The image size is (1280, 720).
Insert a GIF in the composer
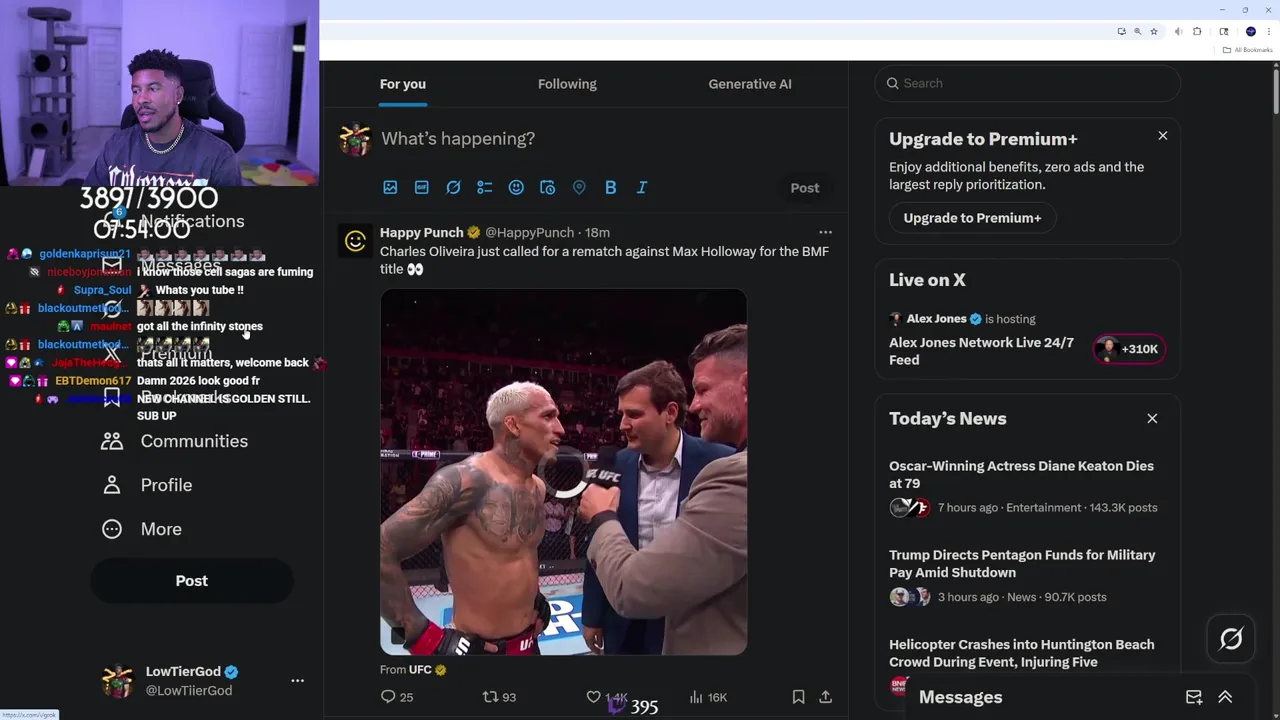click(x=422, y=187)
